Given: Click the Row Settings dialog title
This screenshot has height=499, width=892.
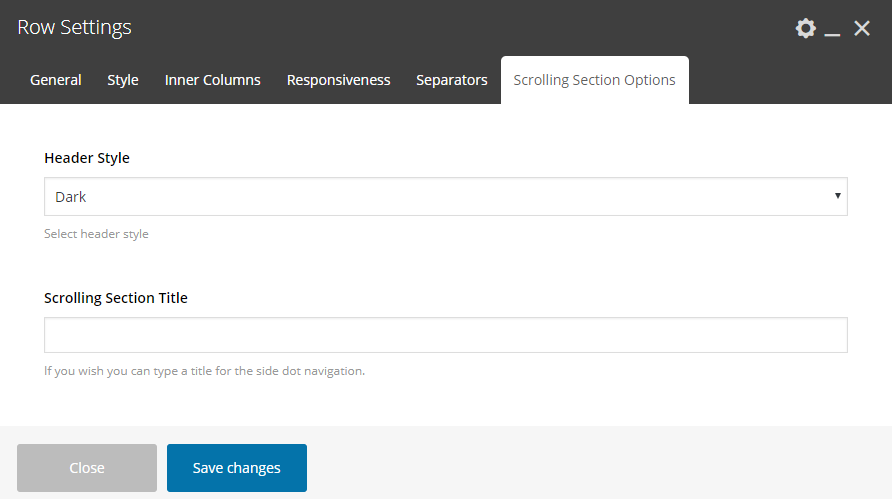Looking at the screenshot, I should click(75, 27).
